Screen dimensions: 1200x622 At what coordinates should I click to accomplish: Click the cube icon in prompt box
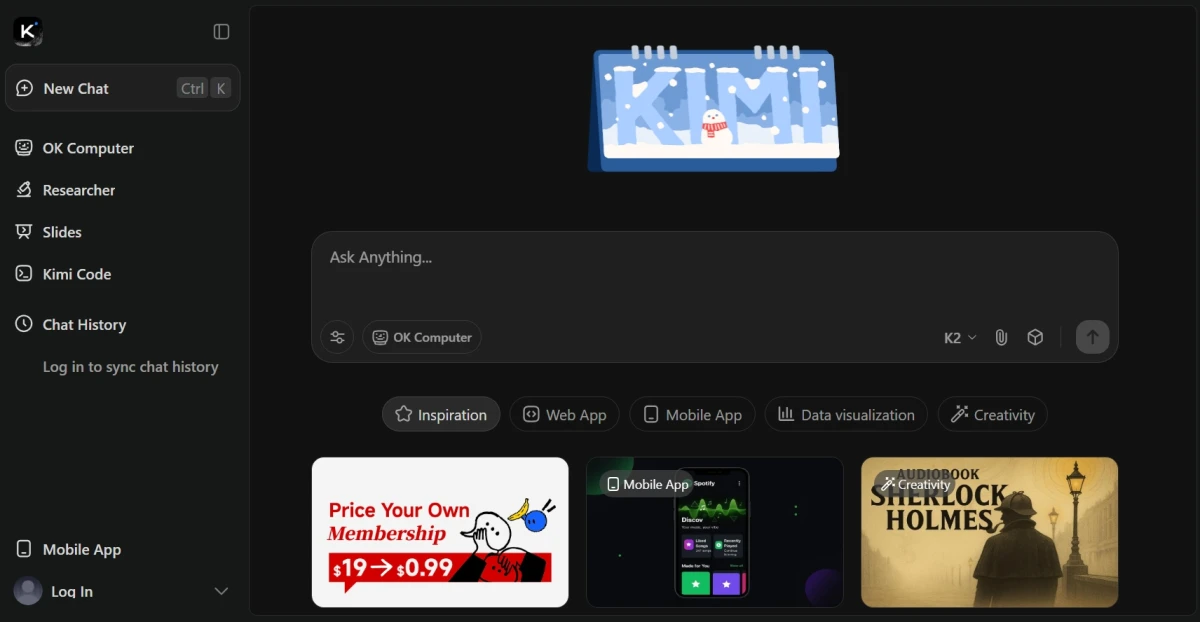click(1035, 338)
